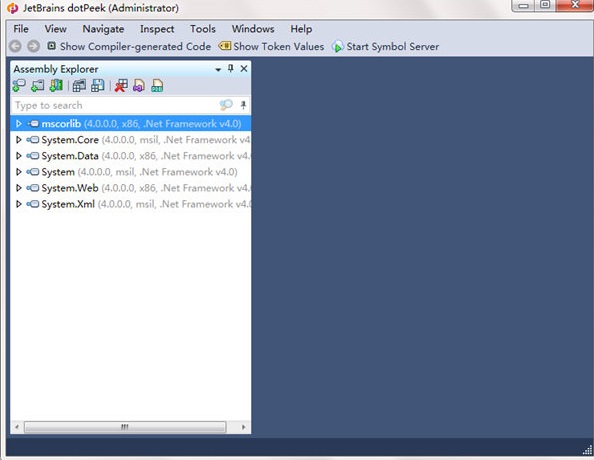Screen dimensions: 594x460
Task: Open the View menu
Action: [x=55, y=29]
